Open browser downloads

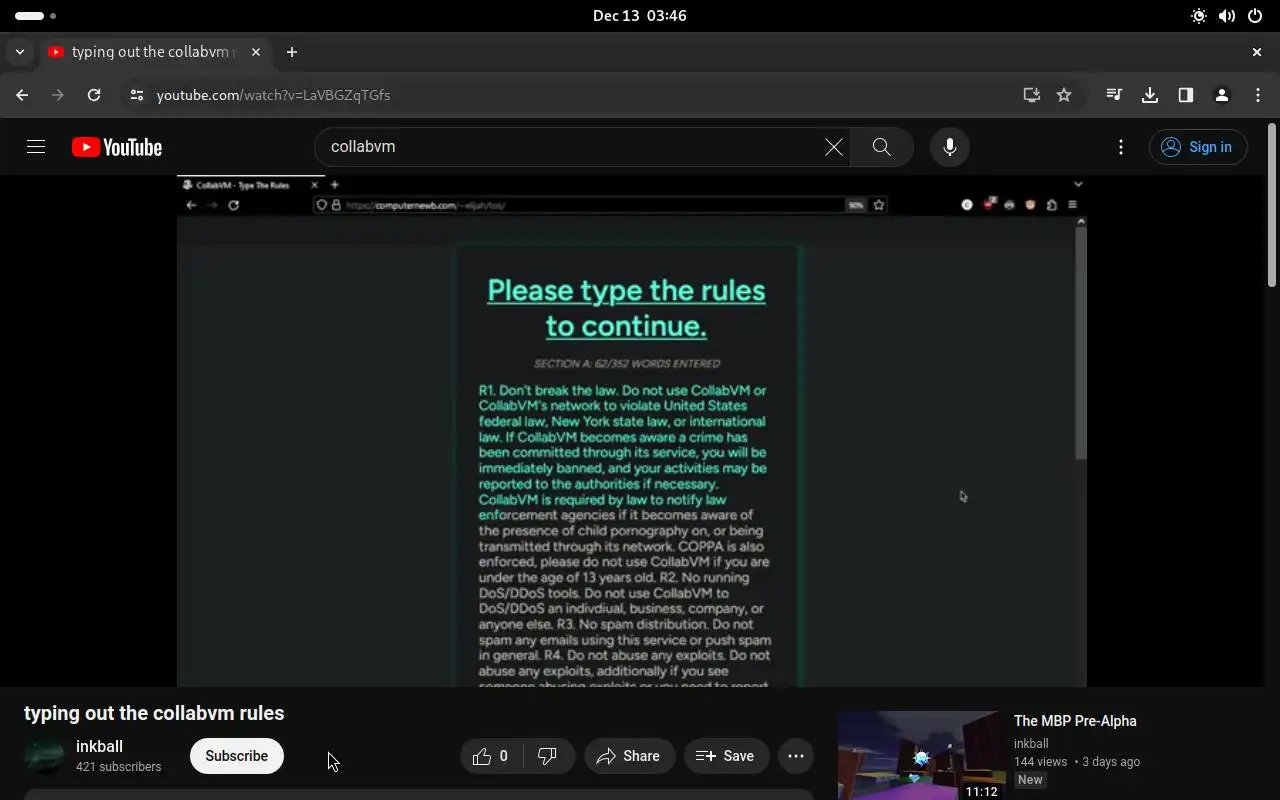1150,95
